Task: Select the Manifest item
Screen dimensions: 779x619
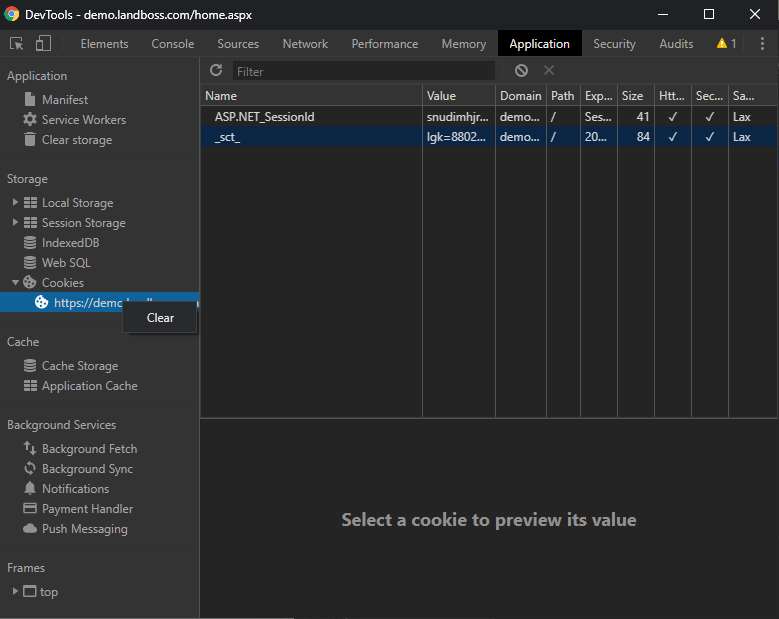Action: [x=65, y=99]
